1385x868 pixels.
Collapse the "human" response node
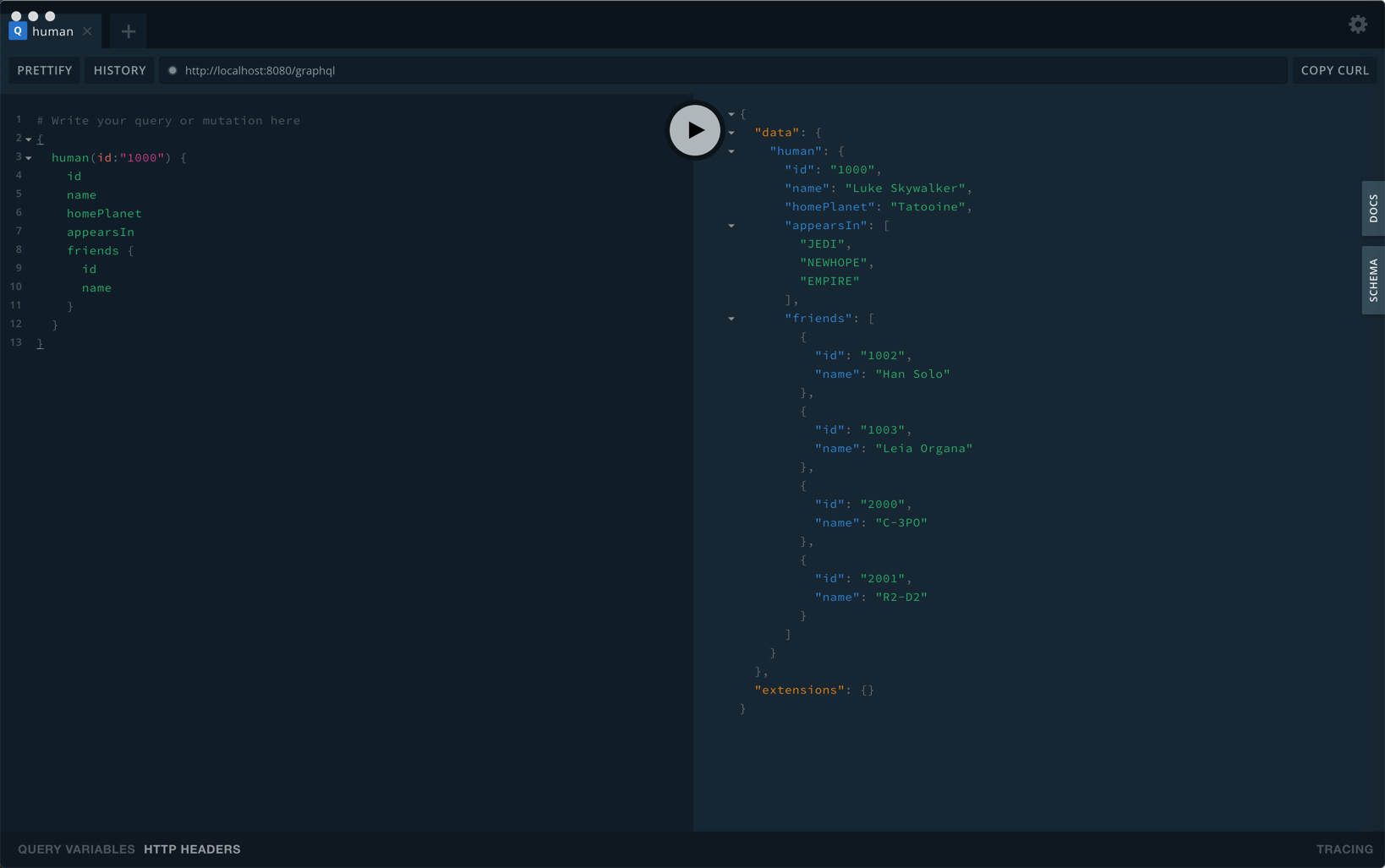tap(731, 151)
